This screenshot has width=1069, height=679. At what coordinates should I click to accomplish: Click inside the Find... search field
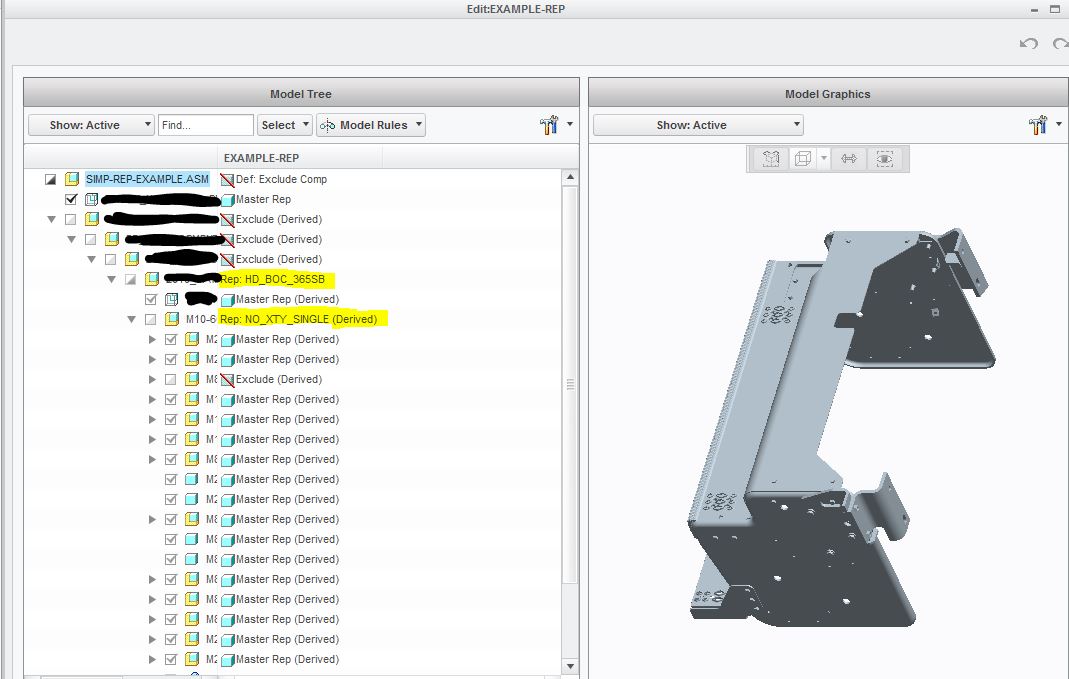coord(206,125)
